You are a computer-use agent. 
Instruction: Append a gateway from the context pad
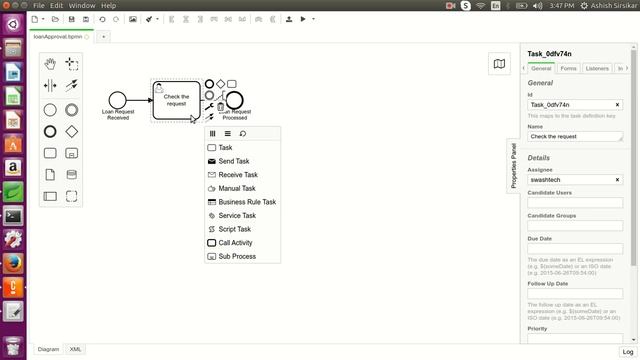(220, 84)
